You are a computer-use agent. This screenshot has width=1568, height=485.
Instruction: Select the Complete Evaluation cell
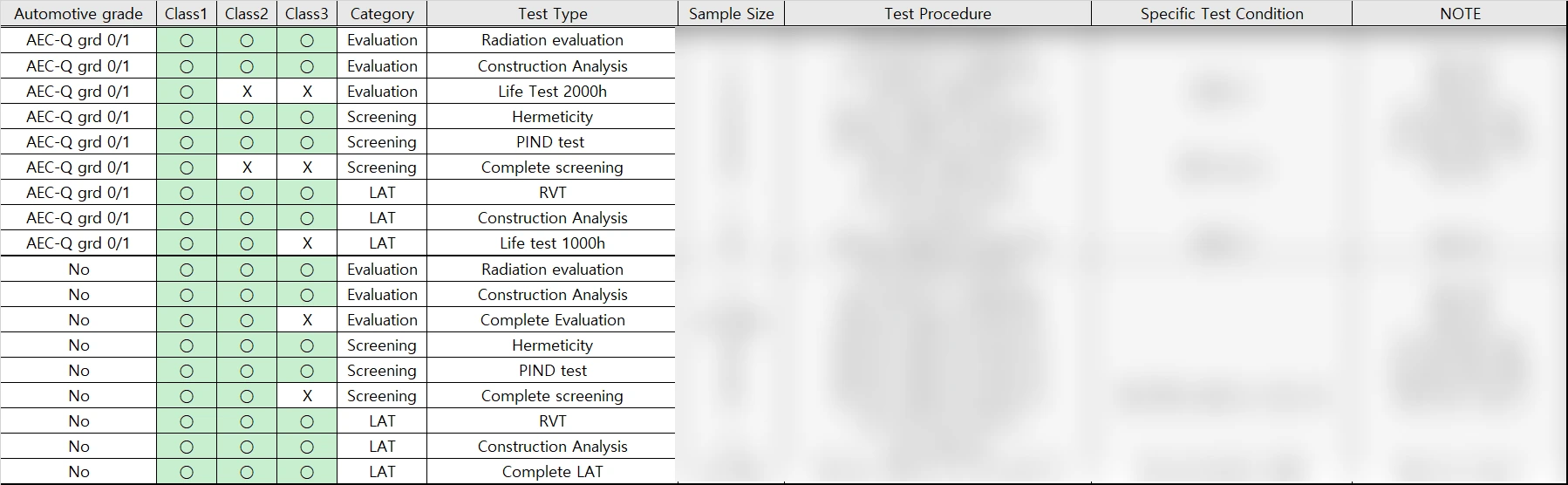[552, 320]
